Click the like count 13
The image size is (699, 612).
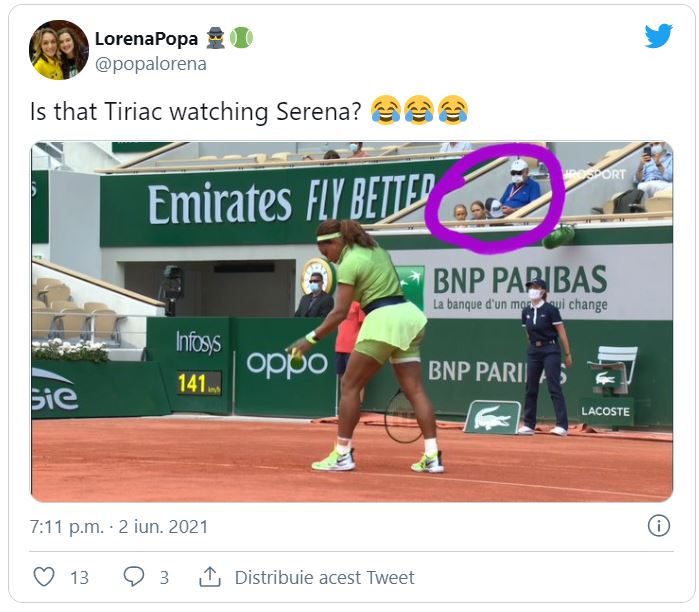click(x=79, y=578)
